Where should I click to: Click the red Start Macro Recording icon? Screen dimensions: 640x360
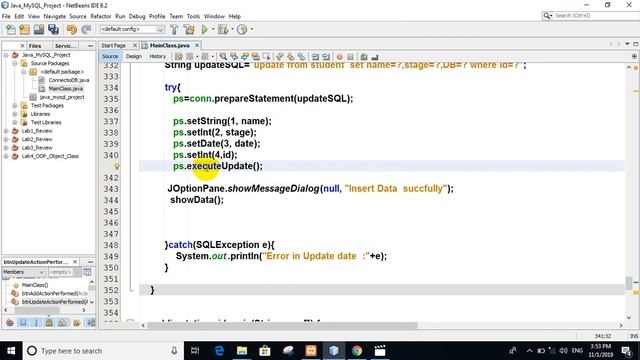(339, 56)
